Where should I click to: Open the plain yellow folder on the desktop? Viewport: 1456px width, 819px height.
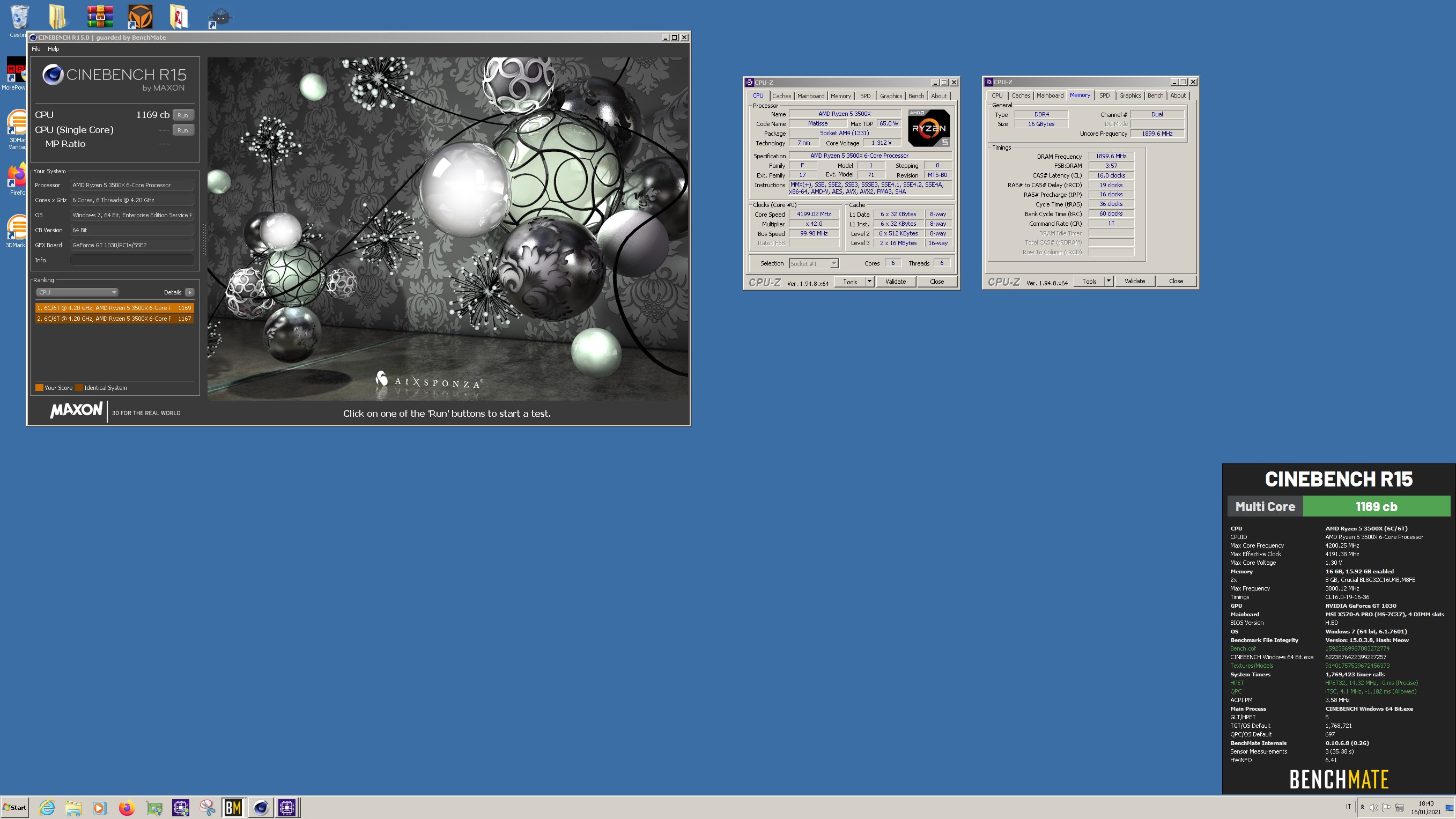point(57,17)
